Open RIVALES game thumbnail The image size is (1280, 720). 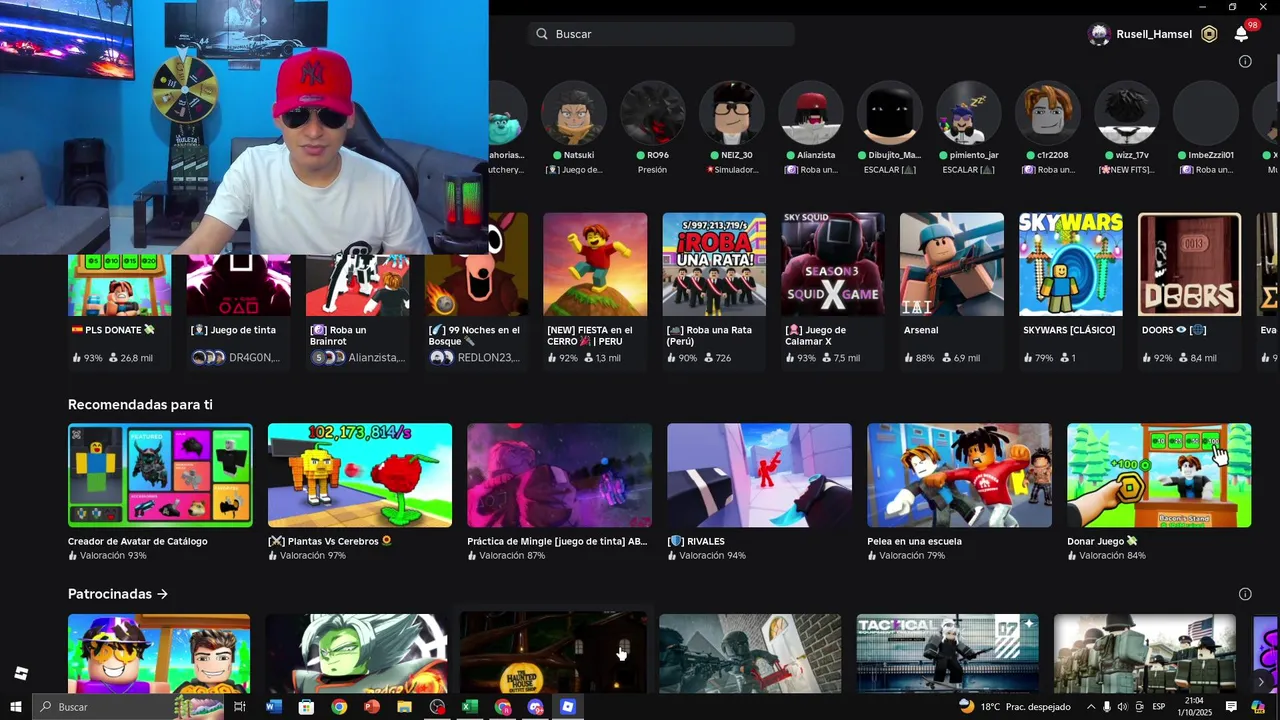pyautogui.click(x=760, y=475)
